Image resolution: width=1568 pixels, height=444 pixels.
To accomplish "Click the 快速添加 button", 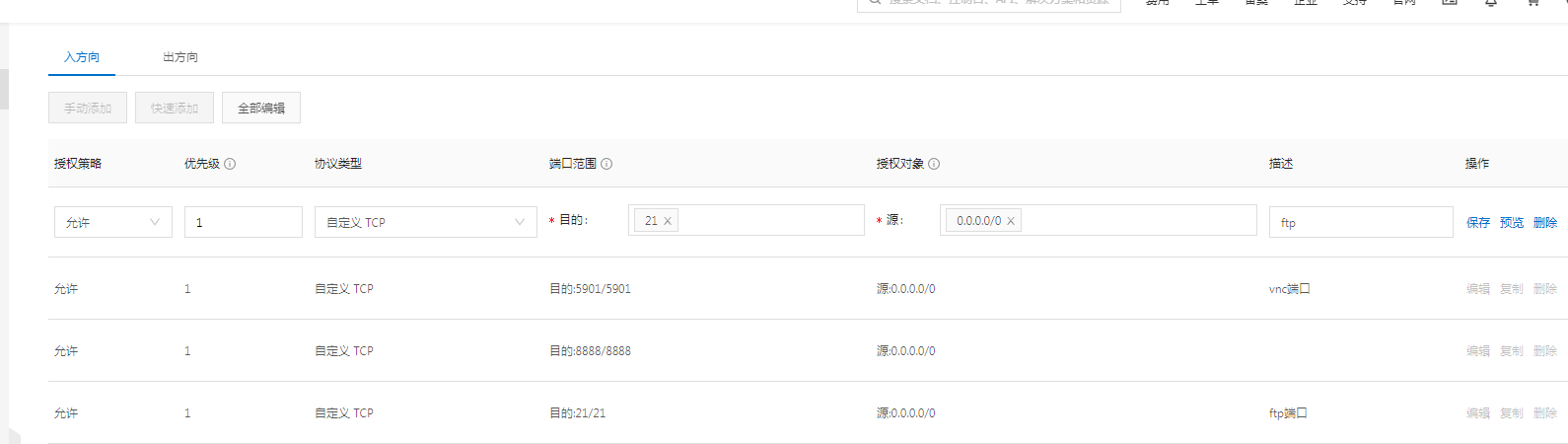I will tap(175, 108).
